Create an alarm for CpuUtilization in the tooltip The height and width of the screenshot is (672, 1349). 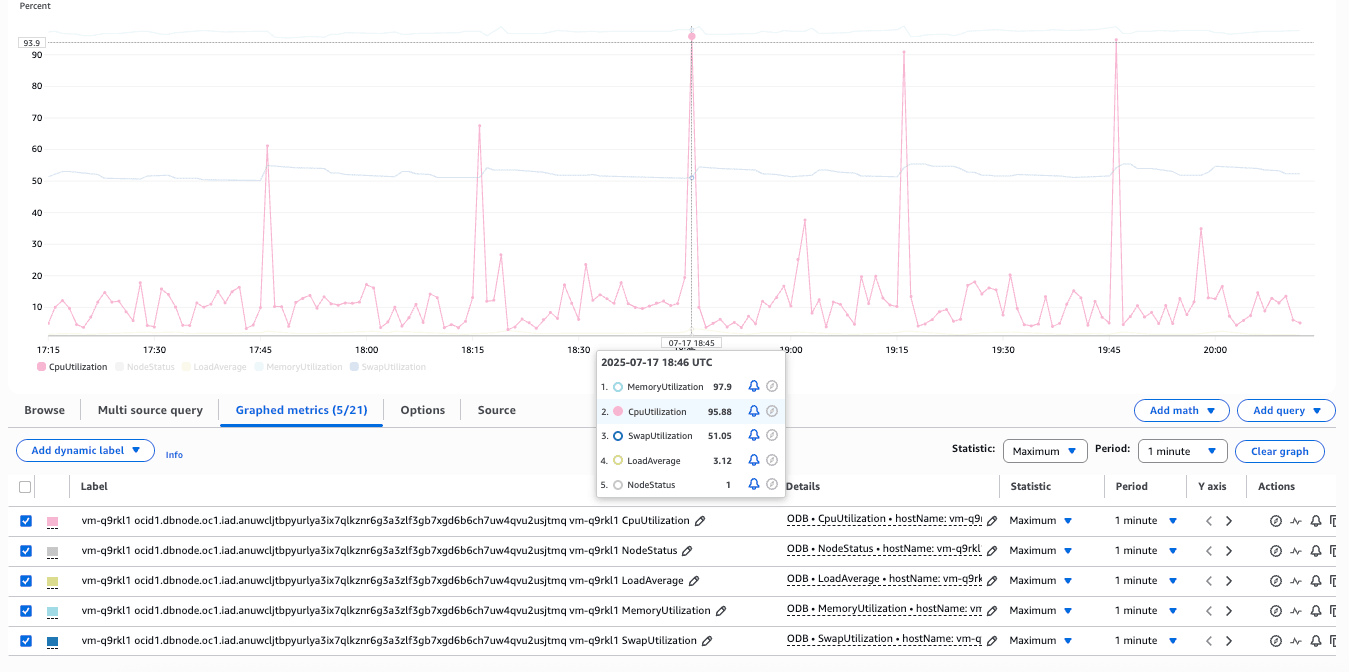753,410
